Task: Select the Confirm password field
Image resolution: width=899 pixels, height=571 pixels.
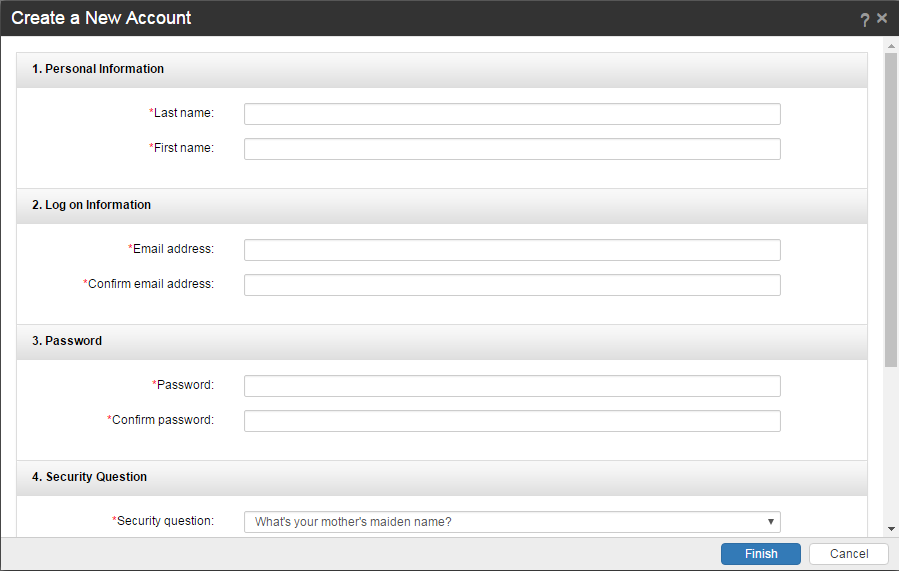Action: pyautogui.click(x=512, y=421)
